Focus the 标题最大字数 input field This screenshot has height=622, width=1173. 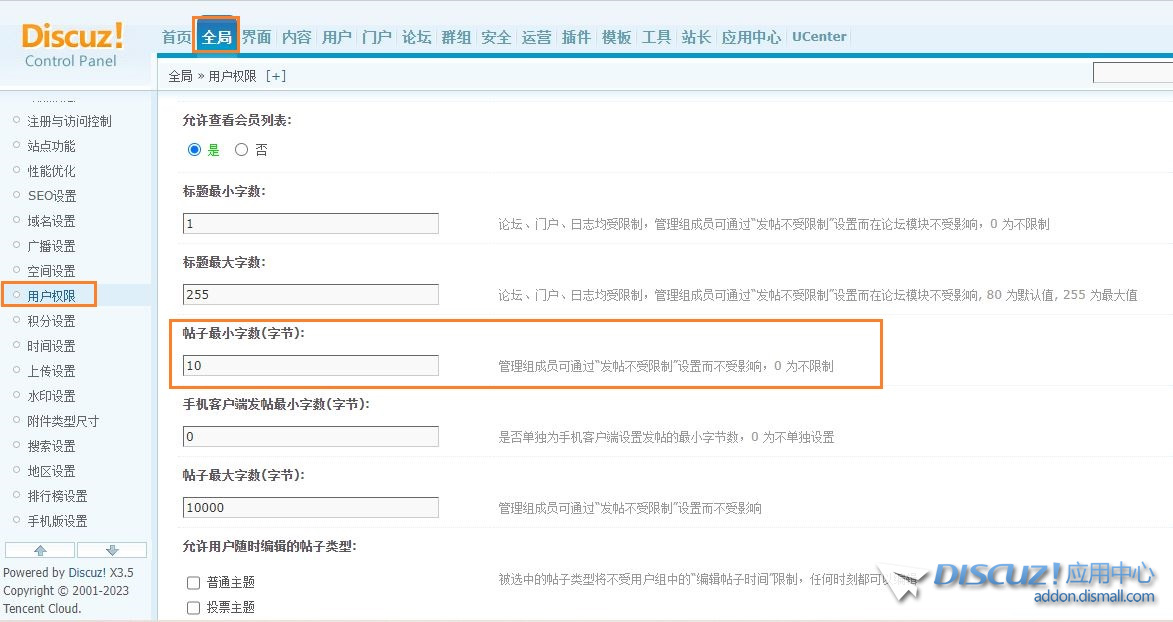(x=310, y=295)
